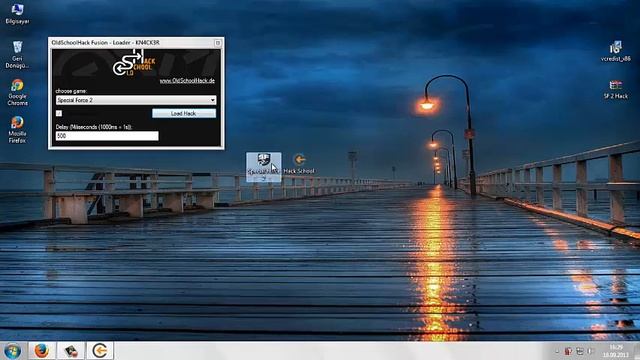This screenshot has height=360, width=640.
Task: Click the OldSchool Hack logo banner
Action: click(x=135, y=63)
